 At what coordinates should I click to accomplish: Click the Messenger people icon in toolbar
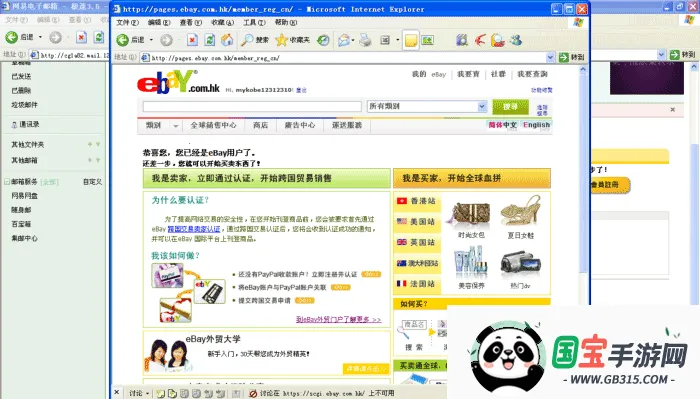pyautogui.click(x=516, y=40)
